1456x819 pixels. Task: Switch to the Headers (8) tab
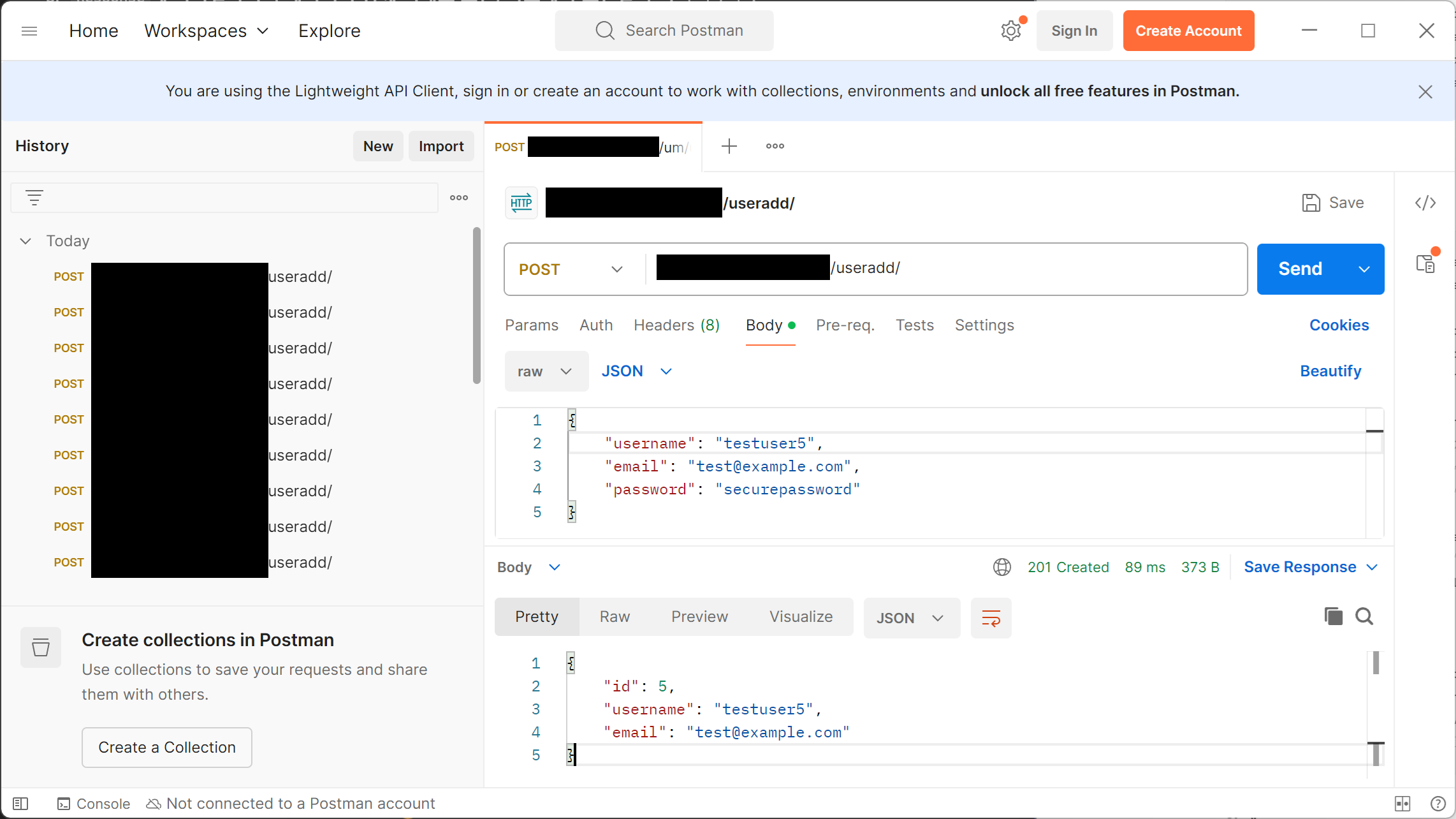(676, 325)
